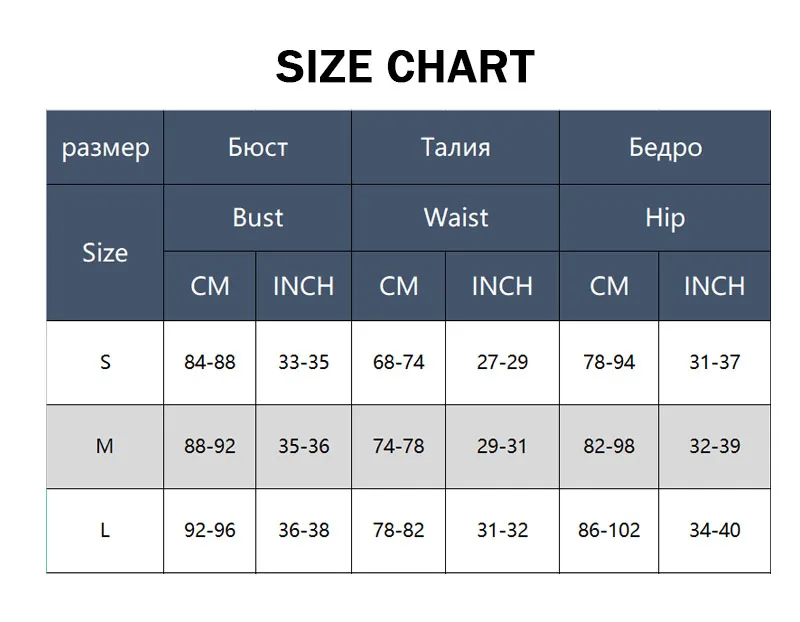
Task: Select the 84-88 bust measurement cell
Action: 210,362
